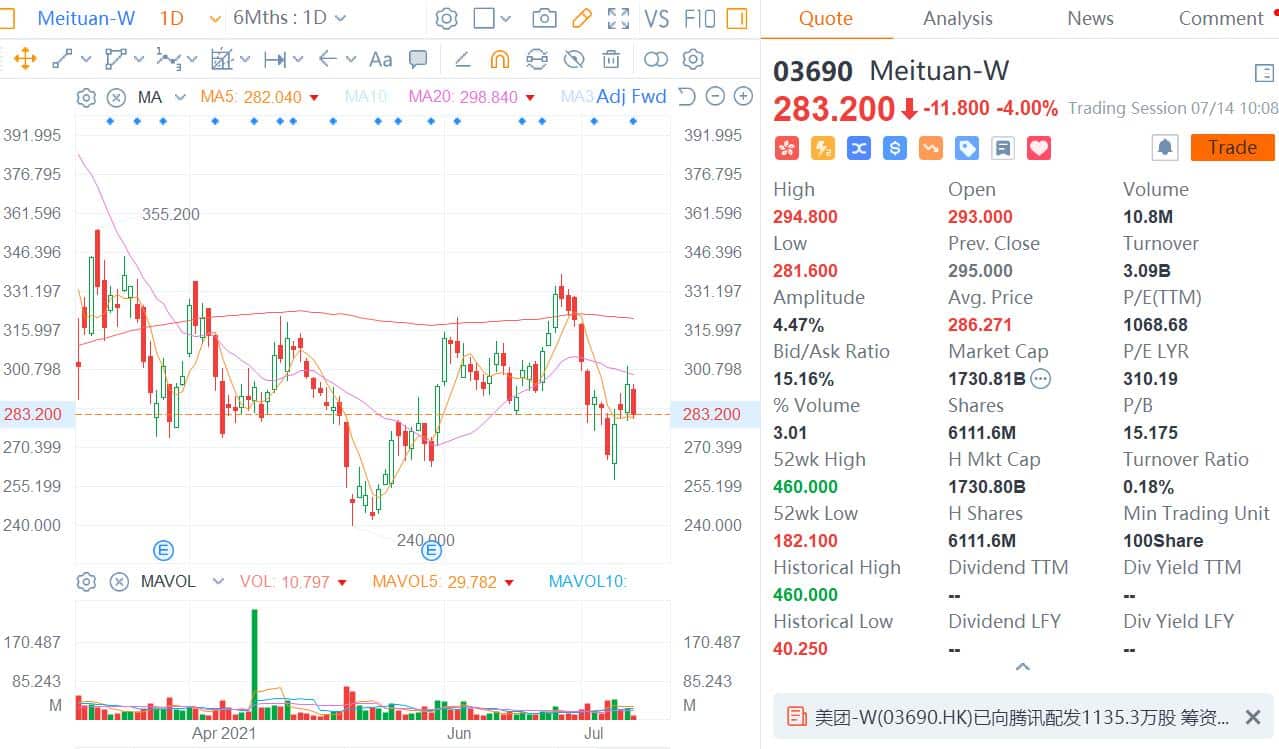Open VS stock comparison
This screenshot has width=1279, height=749.
(657, 18)
